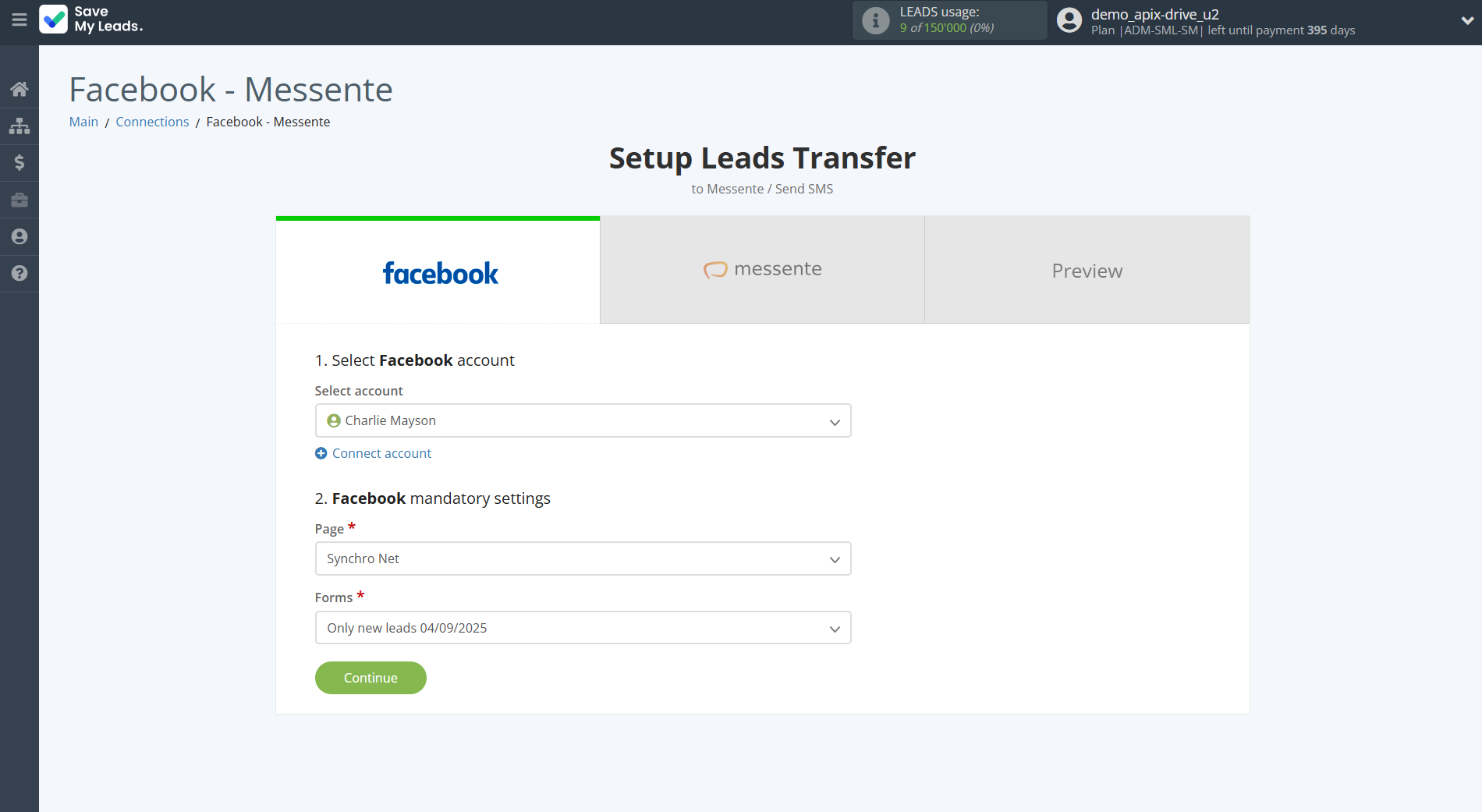Open the Connections sitemap icon in sidebar
This screenshot has width=1482, height=812.
click(19, 126)
